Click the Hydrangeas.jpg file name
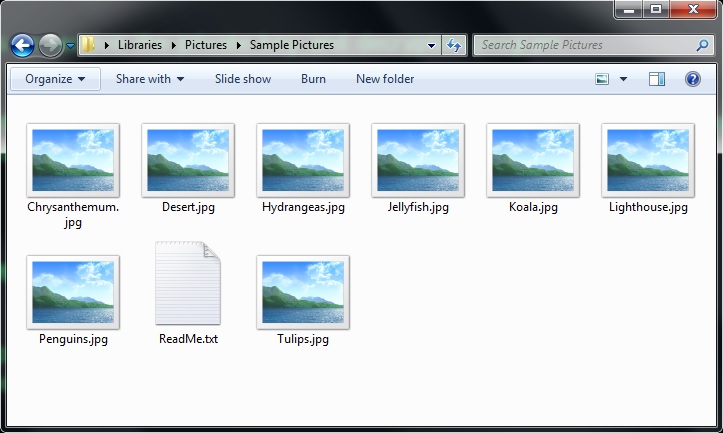 tap(303, 207)
